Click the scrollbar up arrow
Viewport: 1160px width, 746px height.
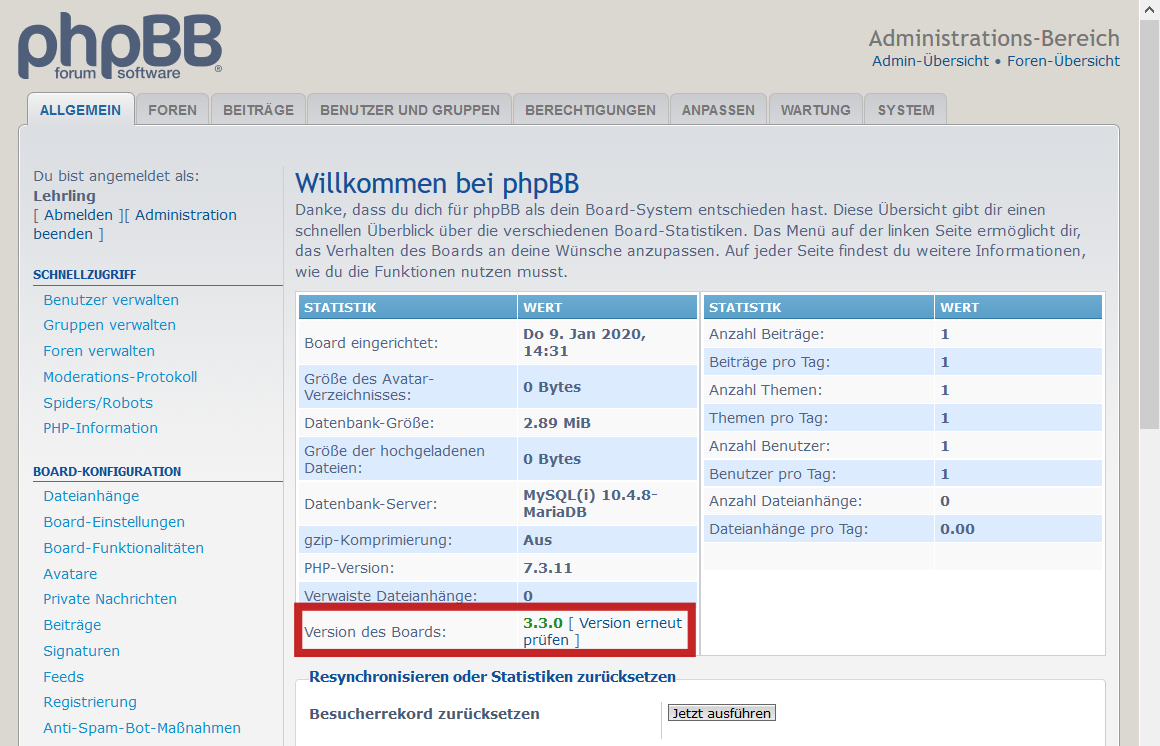(x=1150, y=9)
